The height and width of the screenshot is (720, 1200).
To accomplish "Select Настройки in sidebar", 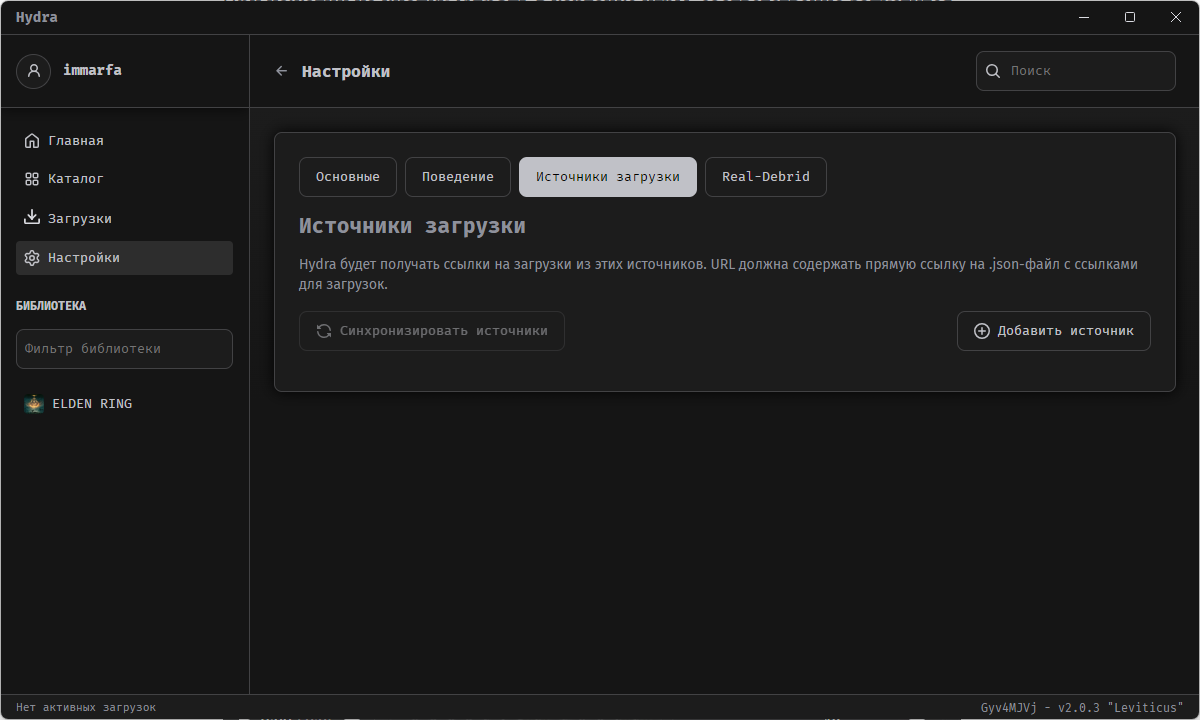I will point(124,258).
